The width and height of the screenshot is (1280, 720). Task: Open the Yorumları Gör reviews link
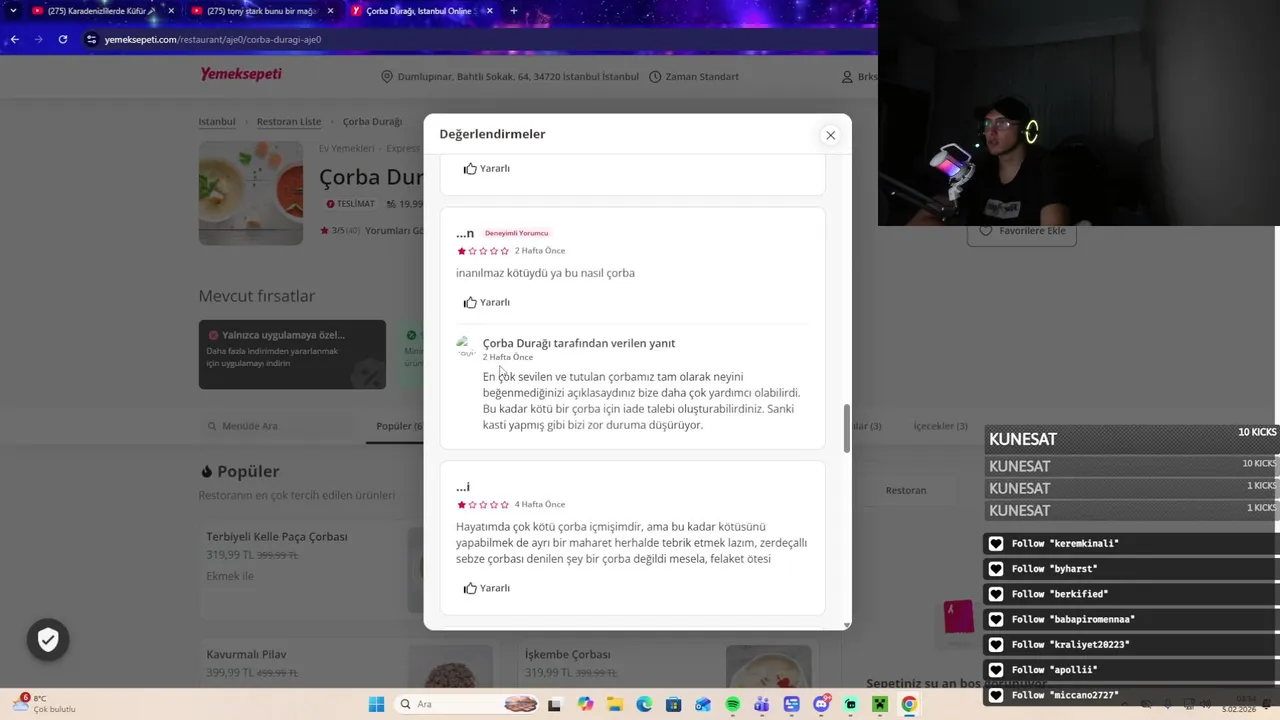pos(395,231)
